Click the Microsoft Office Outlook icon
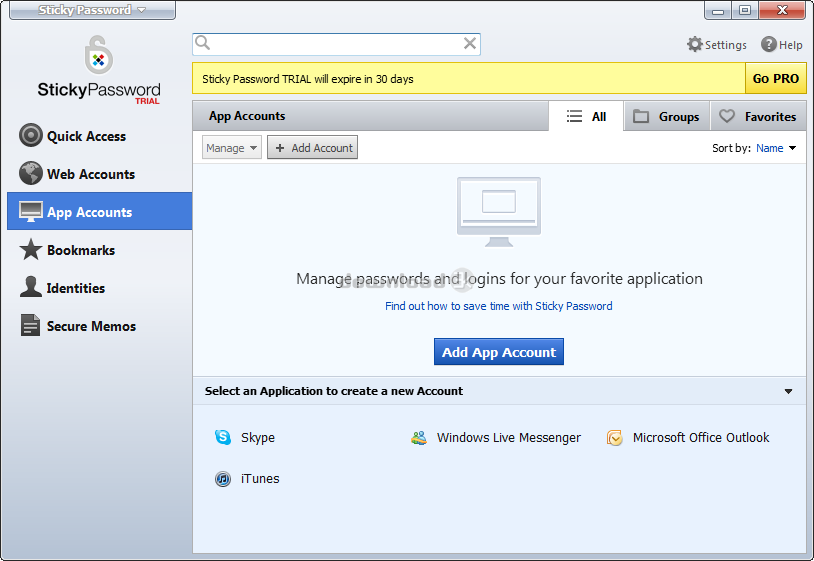814x561 pixels. (x=615, y=437)
